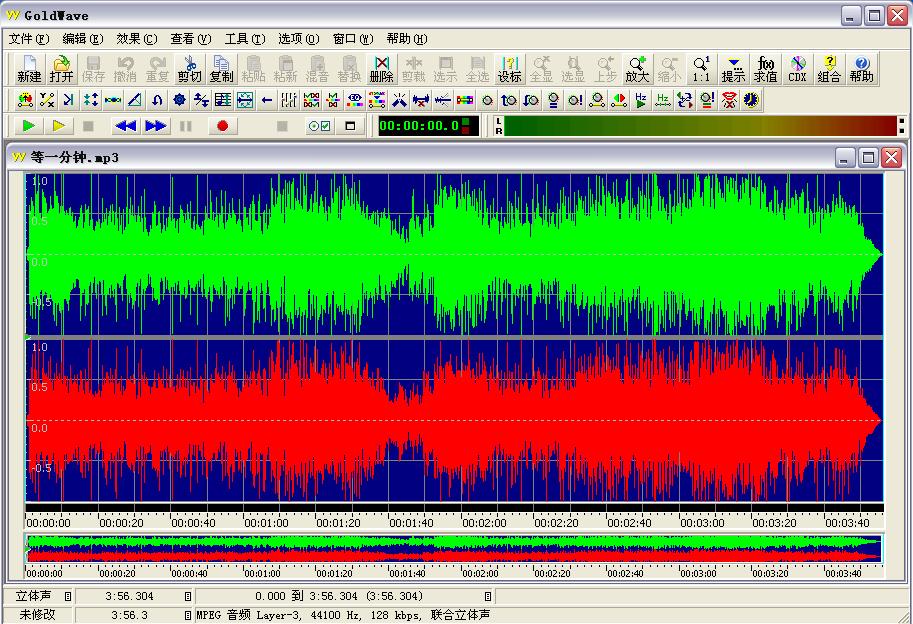Image resolution: width=913 pixels, height=624 pixels.
Task: Click the 提示 (Cue points) icon
Action: coord(733,69)
